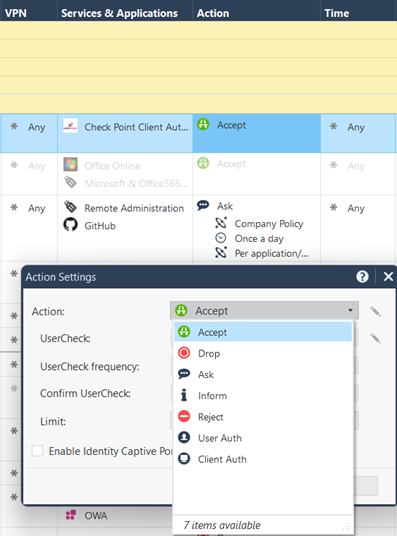Close the Action Settings dialog

click(388, 277)
